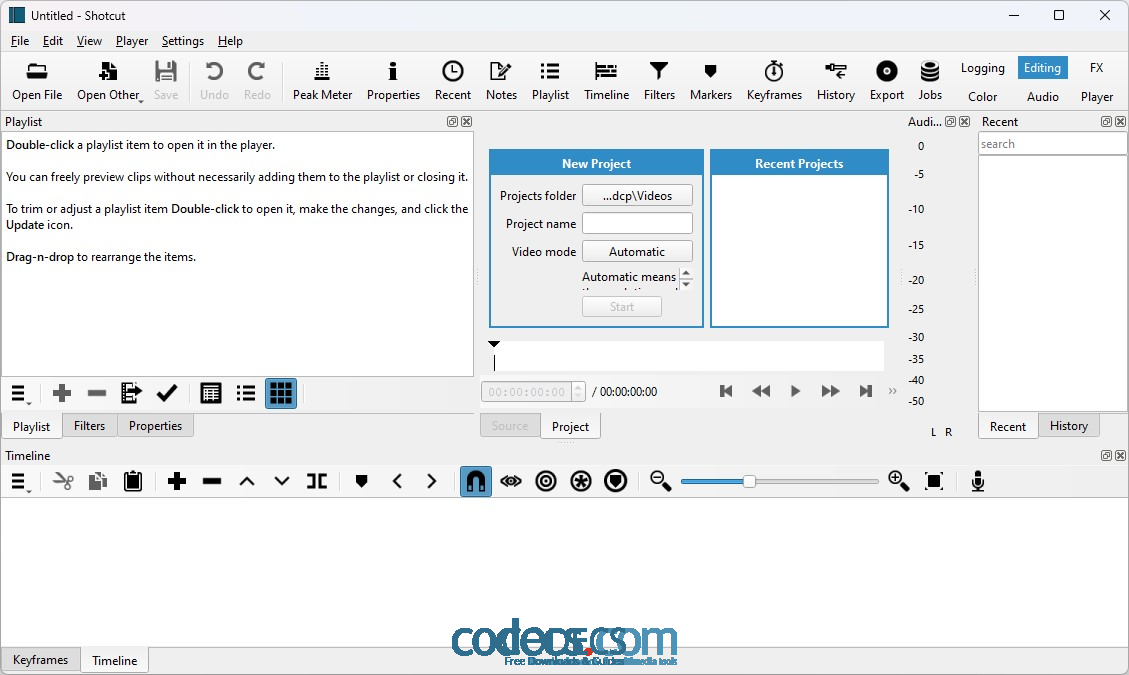Split at playhead on the timeline
Viewport: 1129px width, 675px height.
(x=317, y=481)
